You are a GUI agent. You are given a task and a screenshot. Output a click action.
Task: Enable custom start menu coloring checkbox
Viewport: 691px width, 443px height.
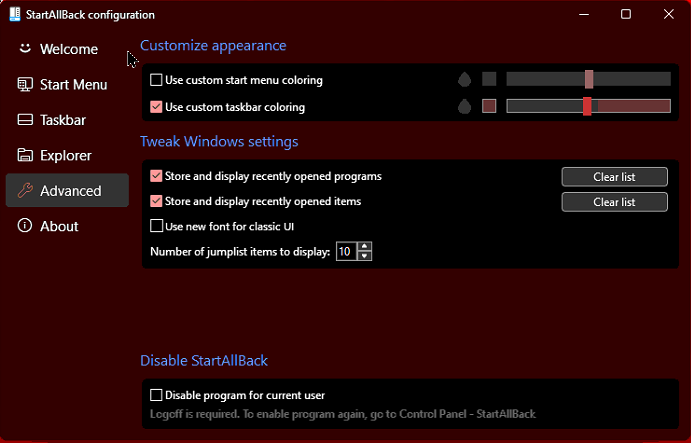pyautogui.click(x=156, y=80)
